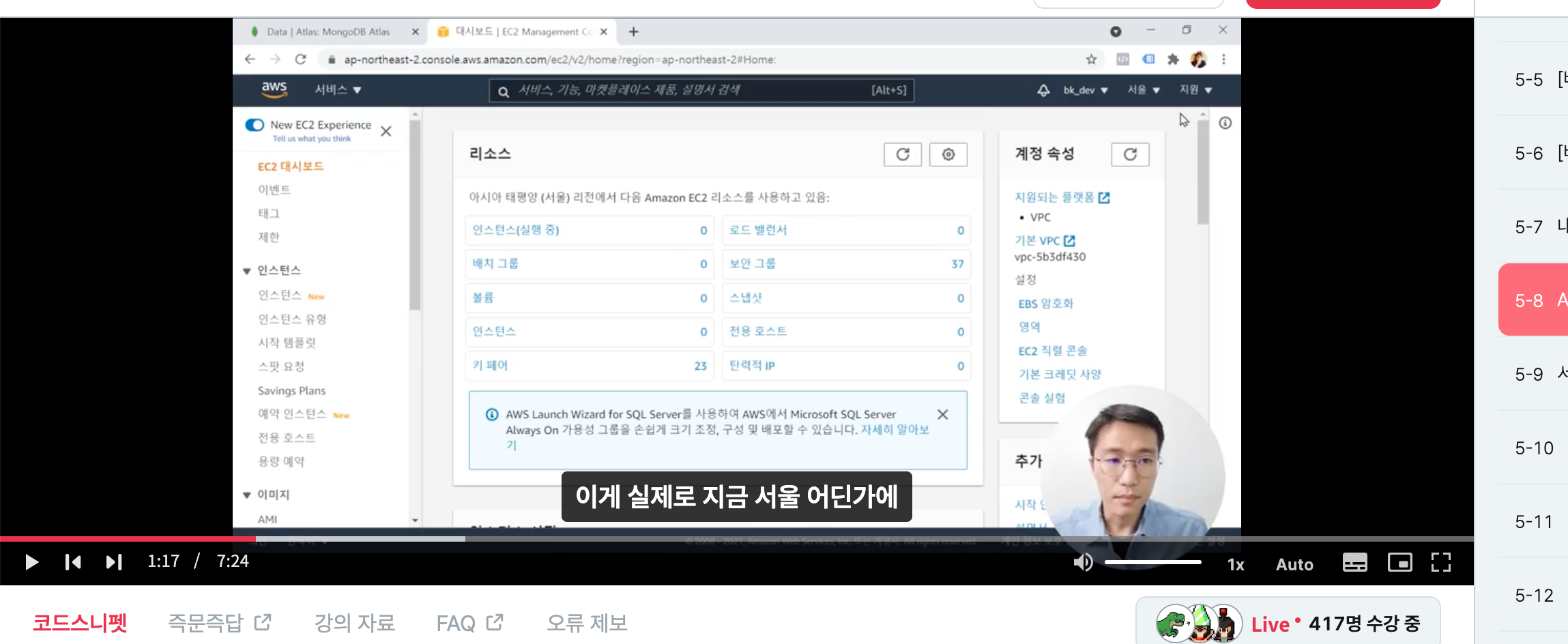The width and height of the screenshot is (1568, 644).
Task: Select lesson 5-11 in sidebar
Action: click(x=1533, y=521)
